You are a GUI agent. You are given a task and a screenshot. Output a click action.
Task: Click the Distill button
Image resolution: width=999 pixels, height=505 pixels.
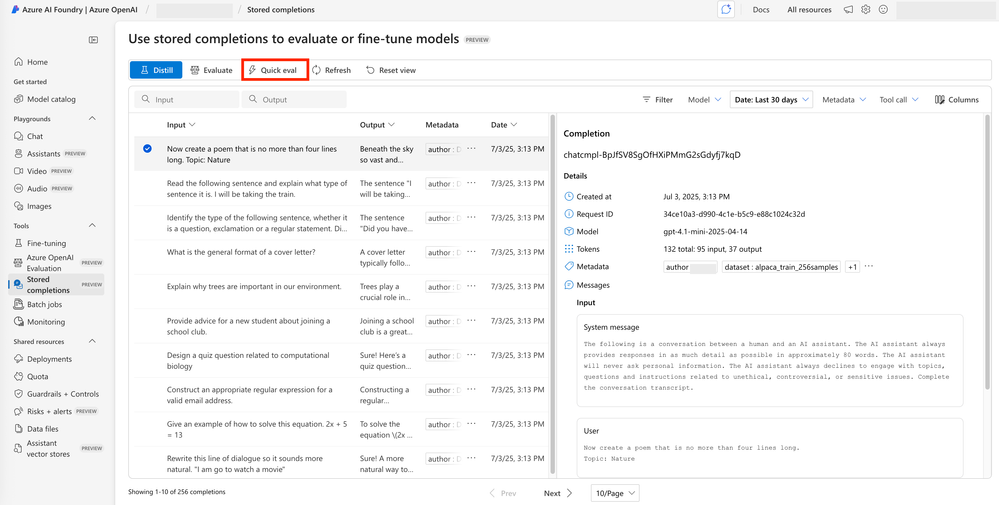(x=156, y=70)
